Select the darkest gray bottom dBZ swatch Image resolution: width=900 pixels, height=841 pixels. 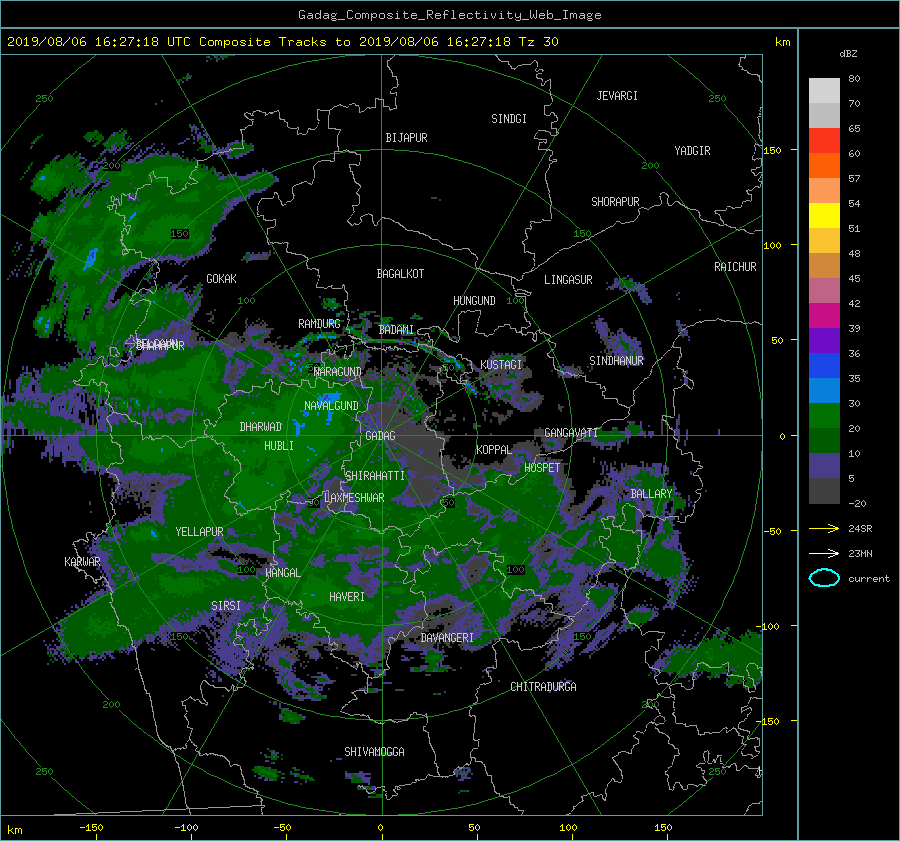(824, 491)
